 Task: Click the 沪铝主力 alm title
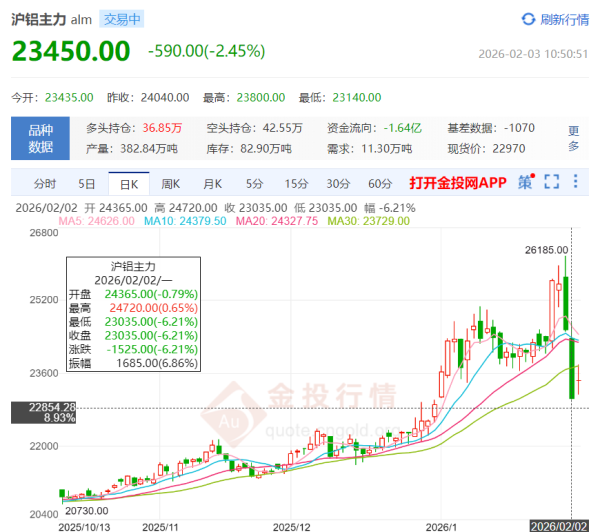(x=52, y=20)
